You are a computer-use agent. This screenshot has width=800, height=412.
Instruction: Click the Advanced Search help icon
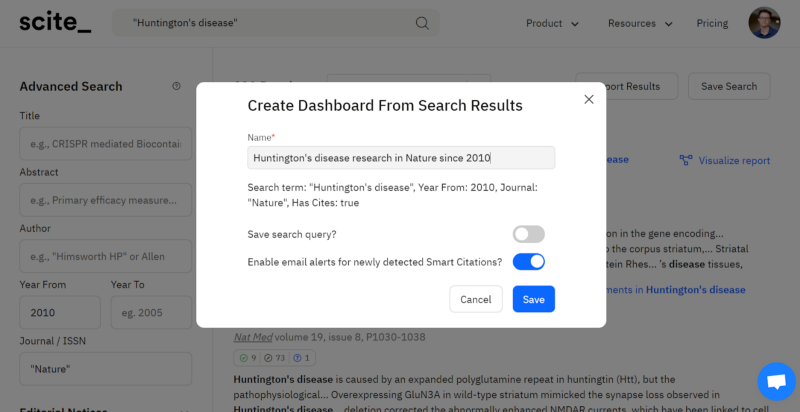[x=177, y=86]
